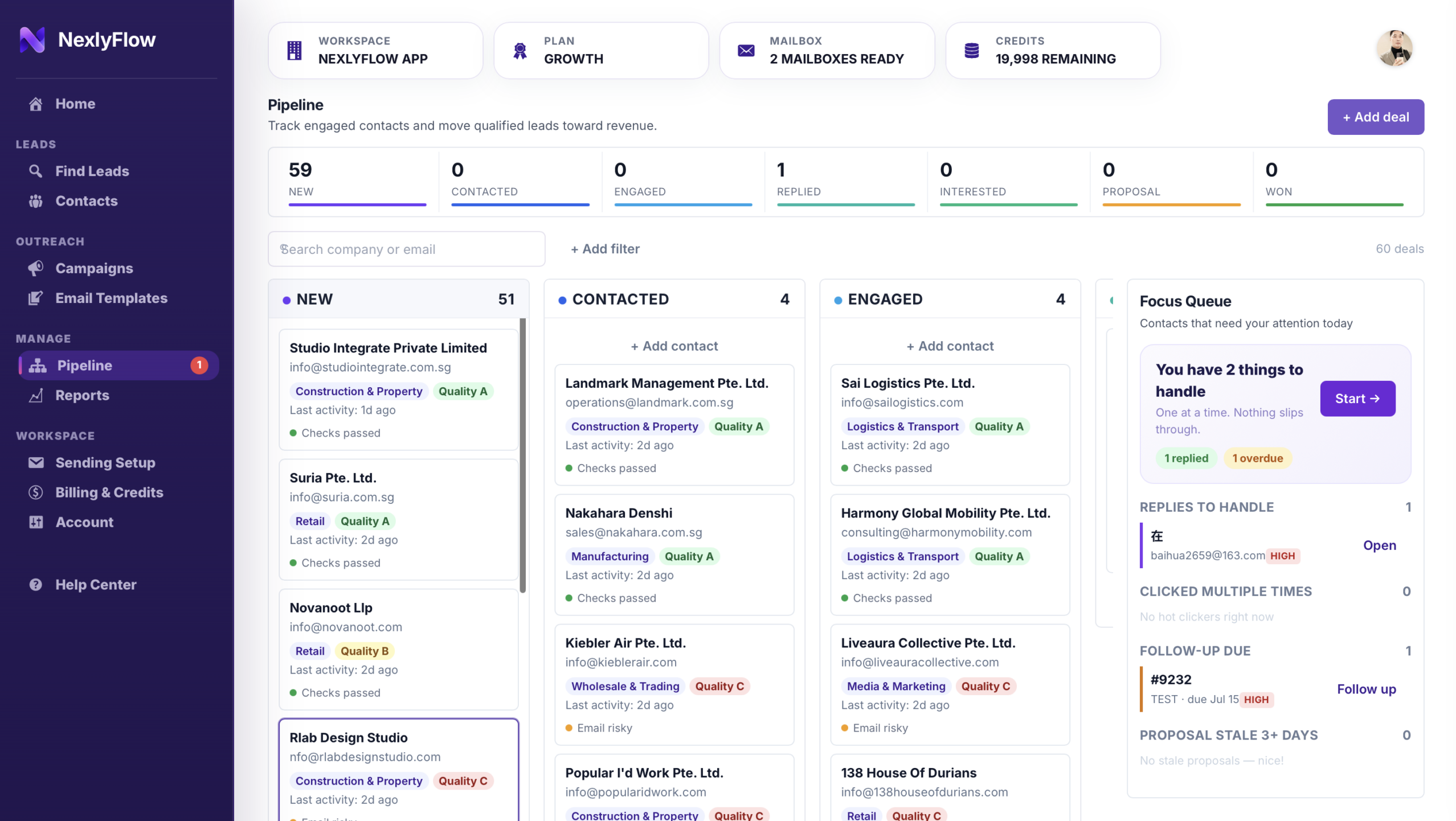Click the "Quality B" tag on Novanoot Llp
The image size is (1456, 821).
(365, 651)
